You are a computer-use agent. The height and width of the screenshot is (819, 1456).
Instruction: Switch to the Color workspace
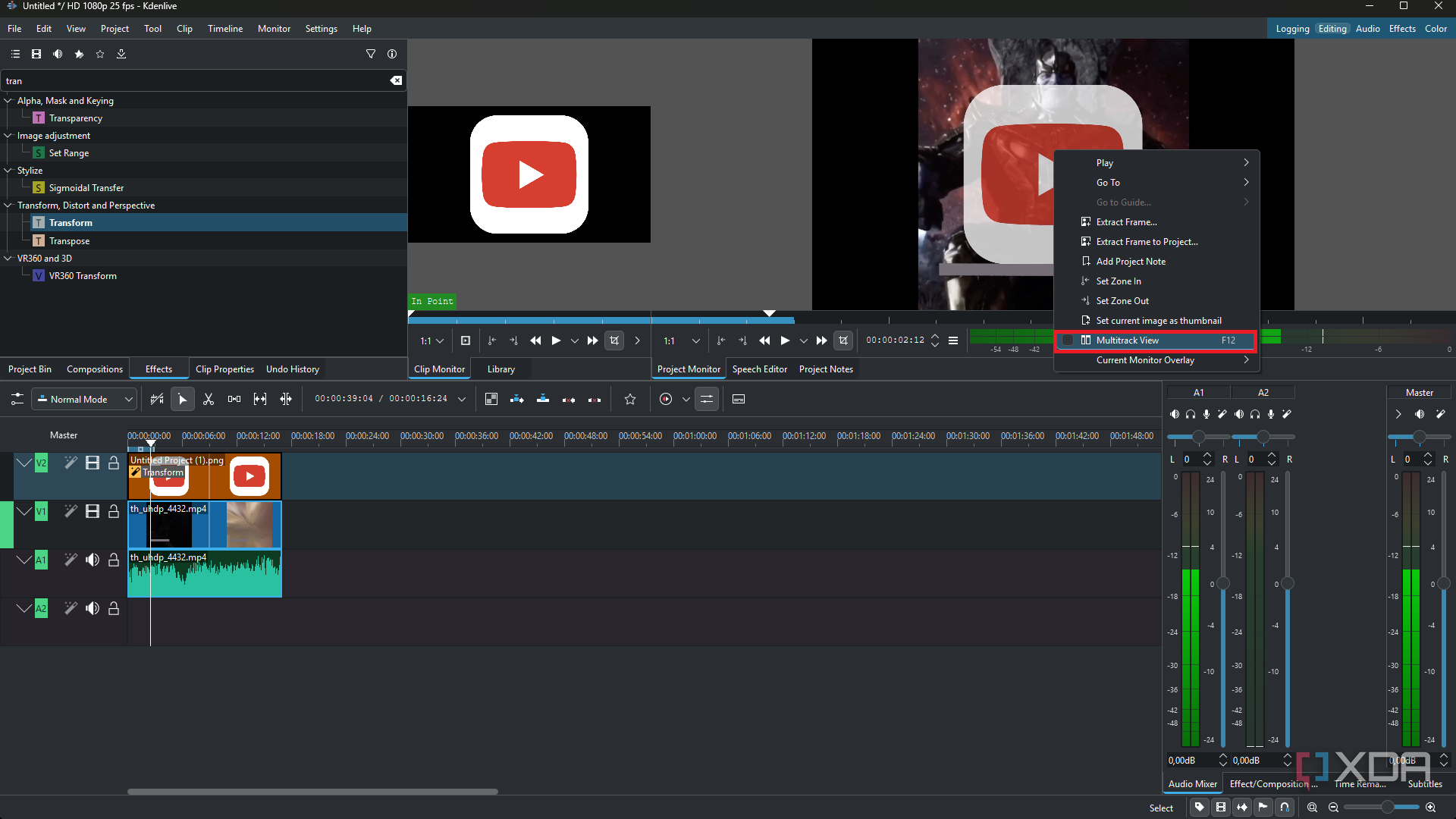(x=1436, y=28)
